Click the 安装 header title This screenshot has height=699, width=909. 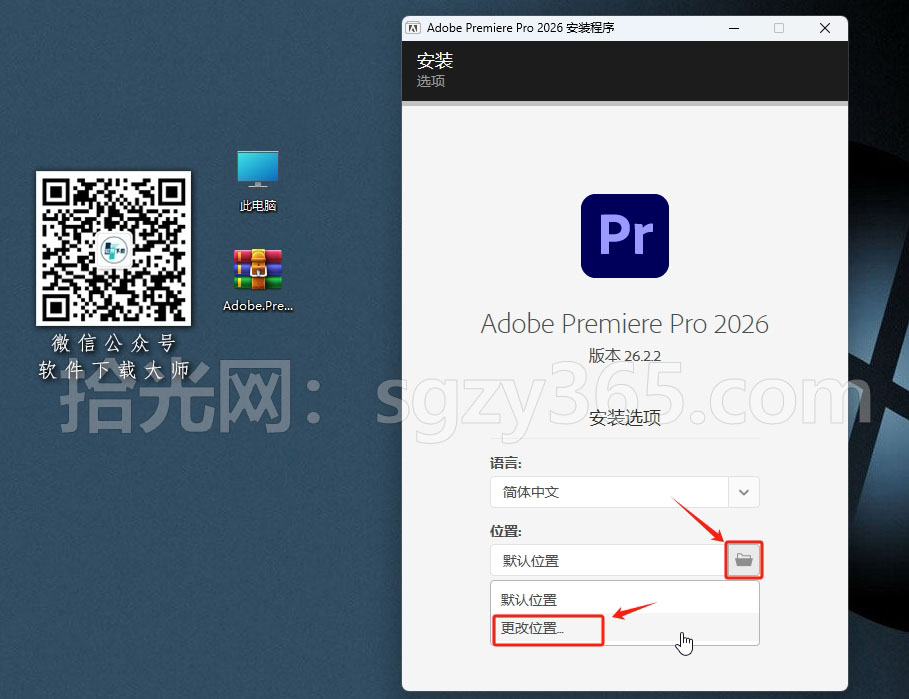point(435,60)
